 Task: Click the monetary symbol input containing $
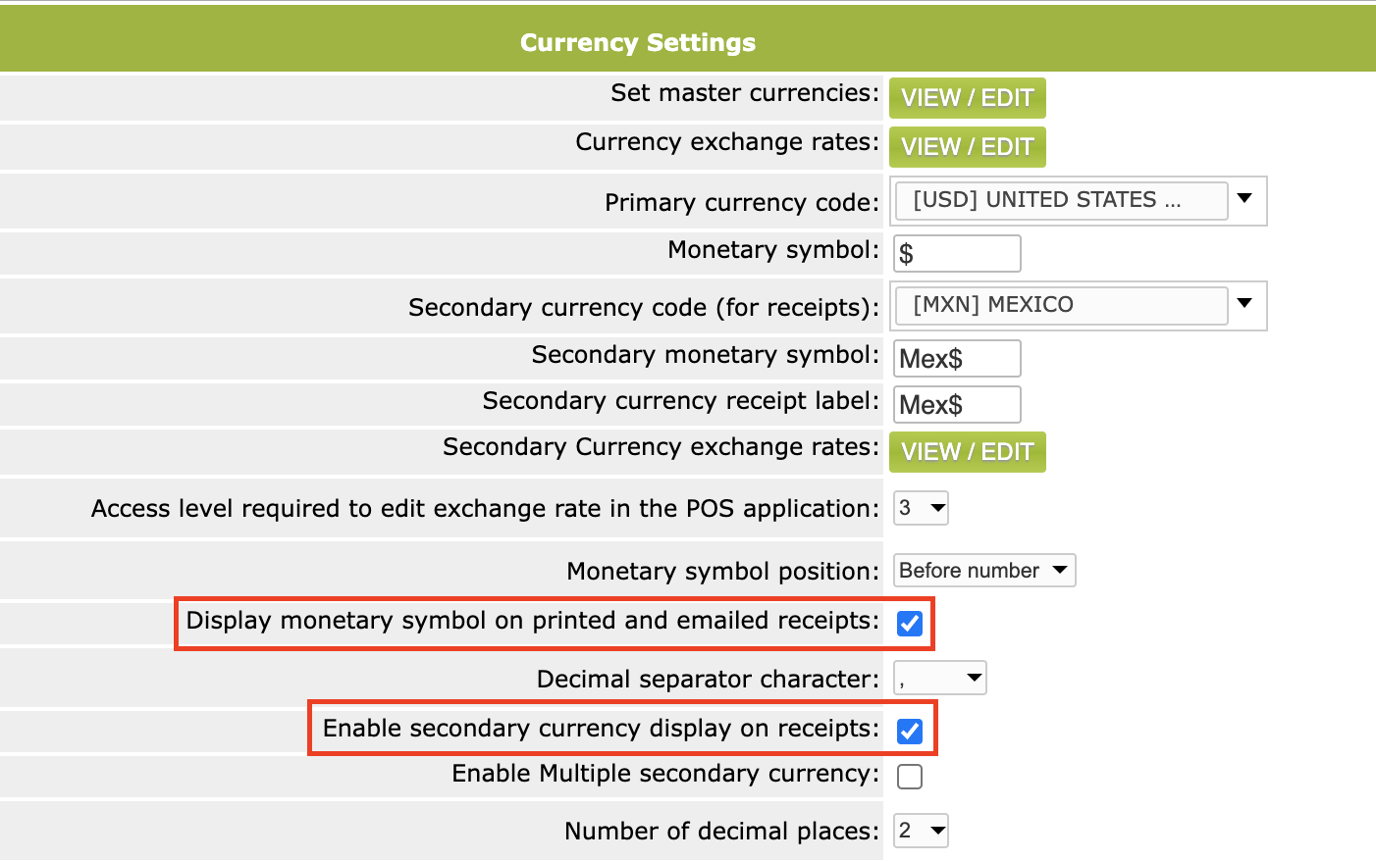coord(955,253)
